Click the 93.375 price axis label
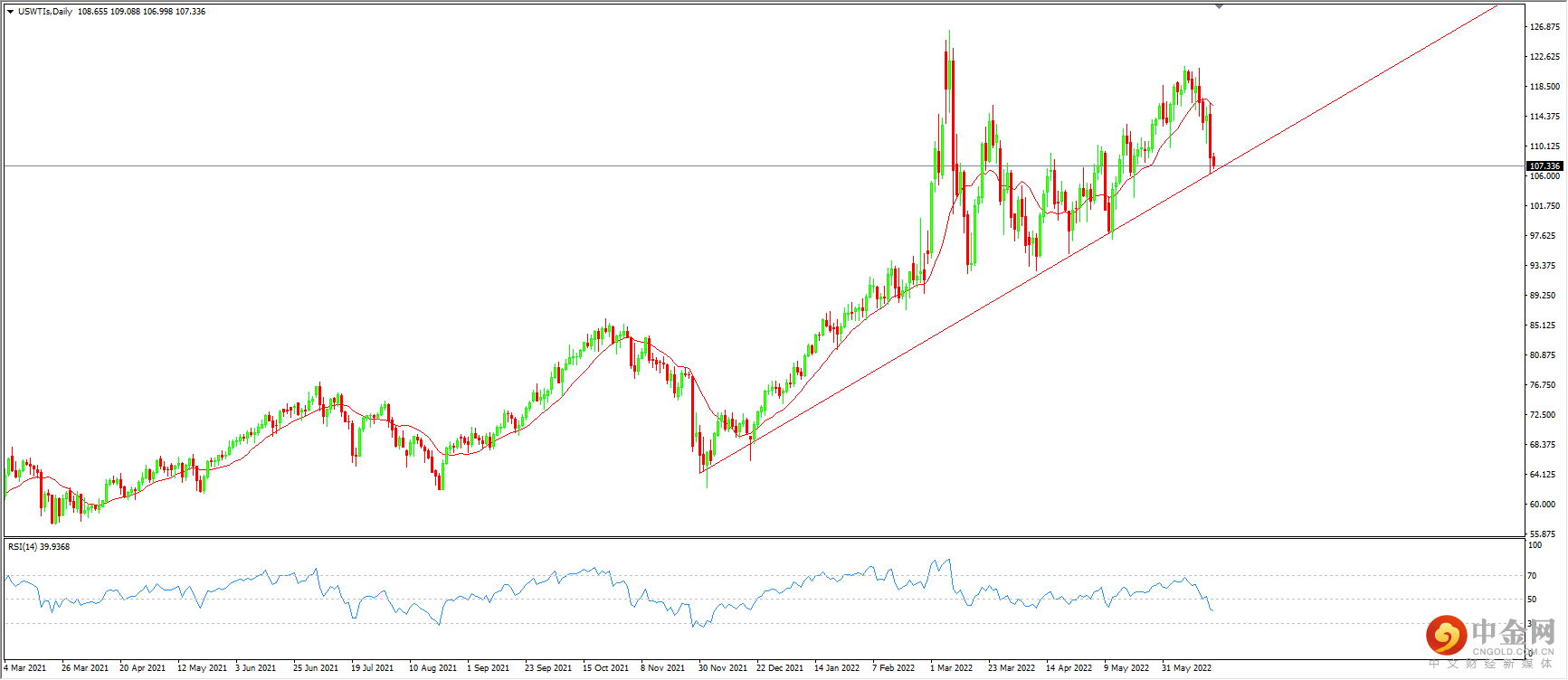Screen dimensions: 1568x680 tap(1543, 266)
